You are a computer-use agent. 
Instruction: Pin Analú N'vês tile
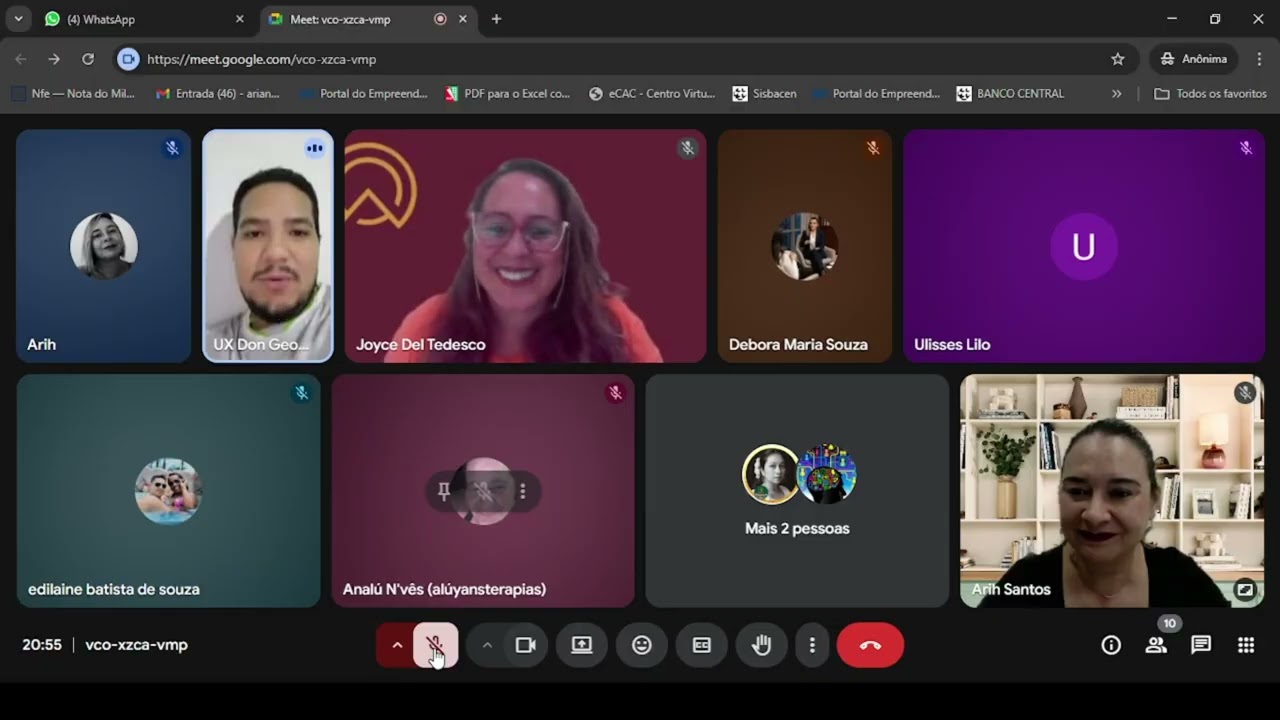click(x=444, y=491)
